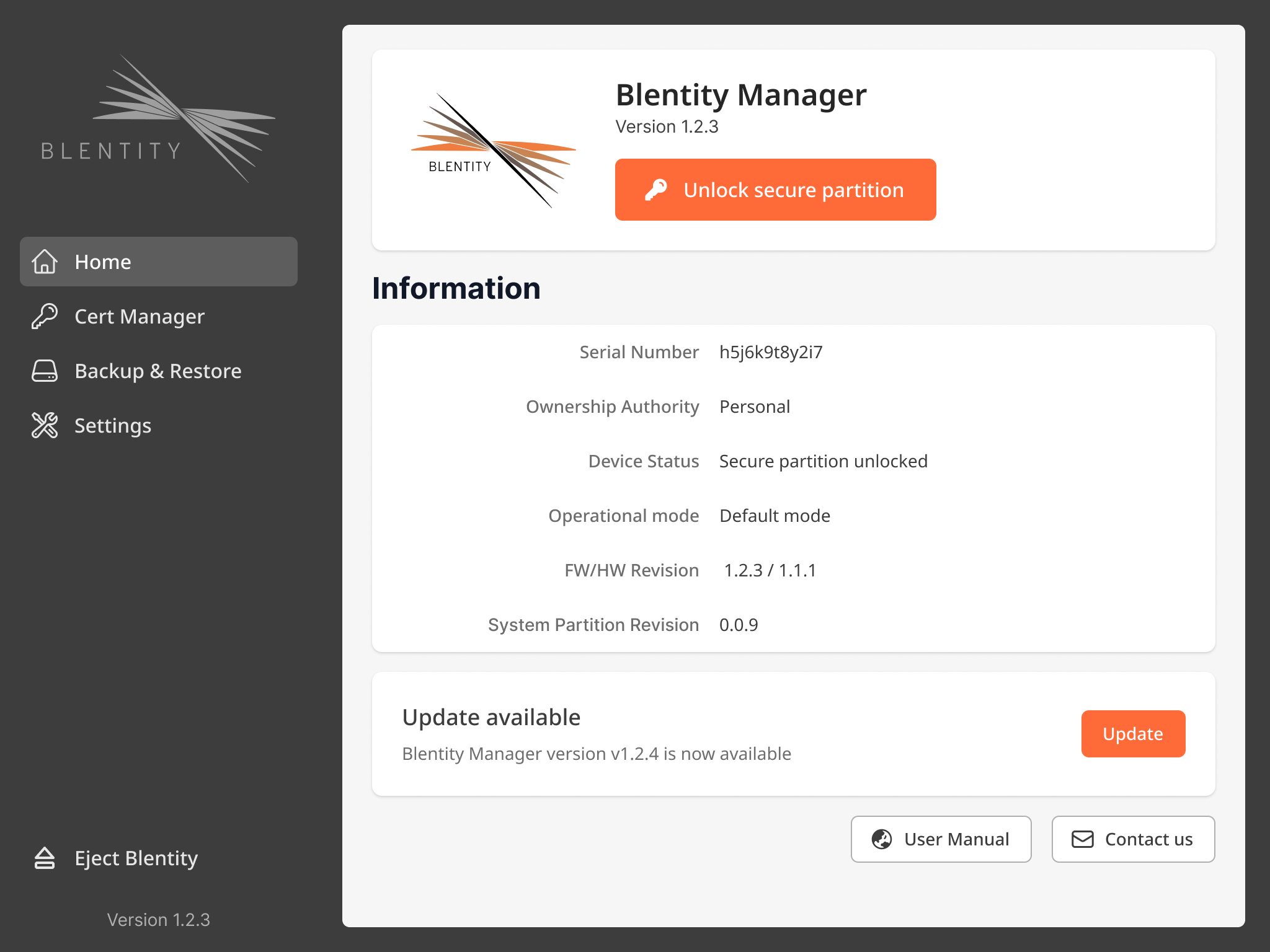Select the Home menu item

103,262
